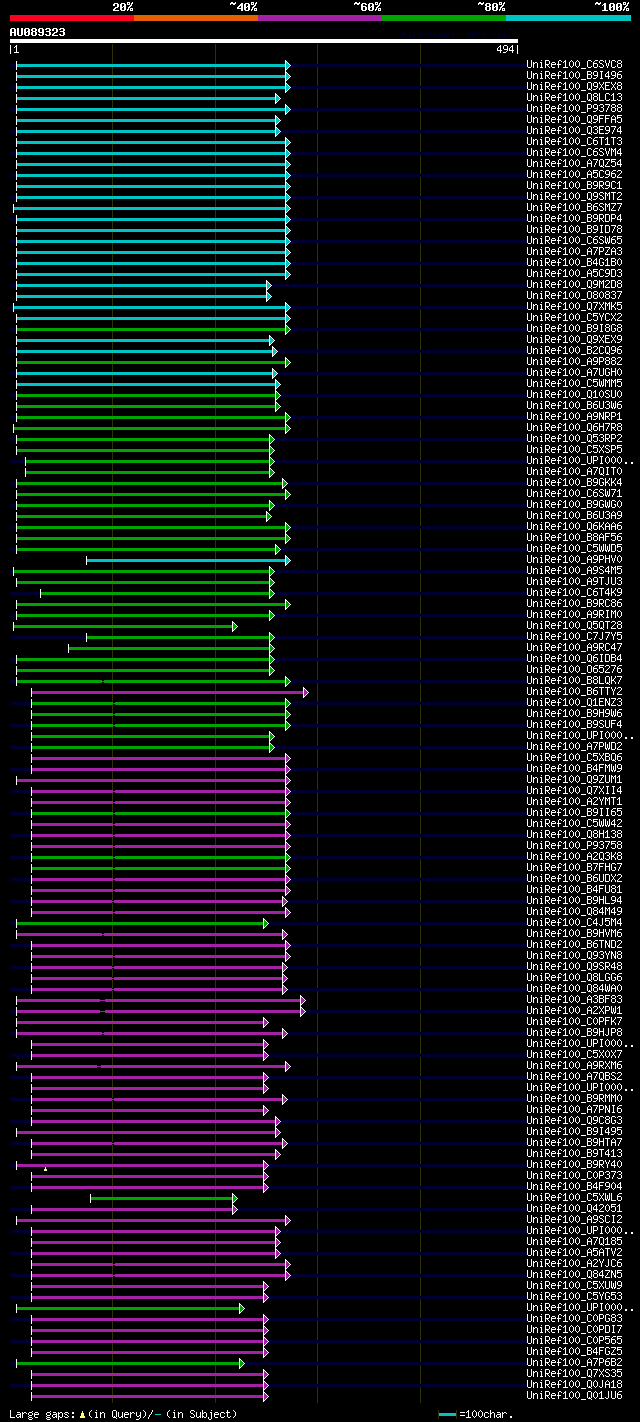
Task: Click the white query sequence bar 1-494
Action: pos(264,41)
